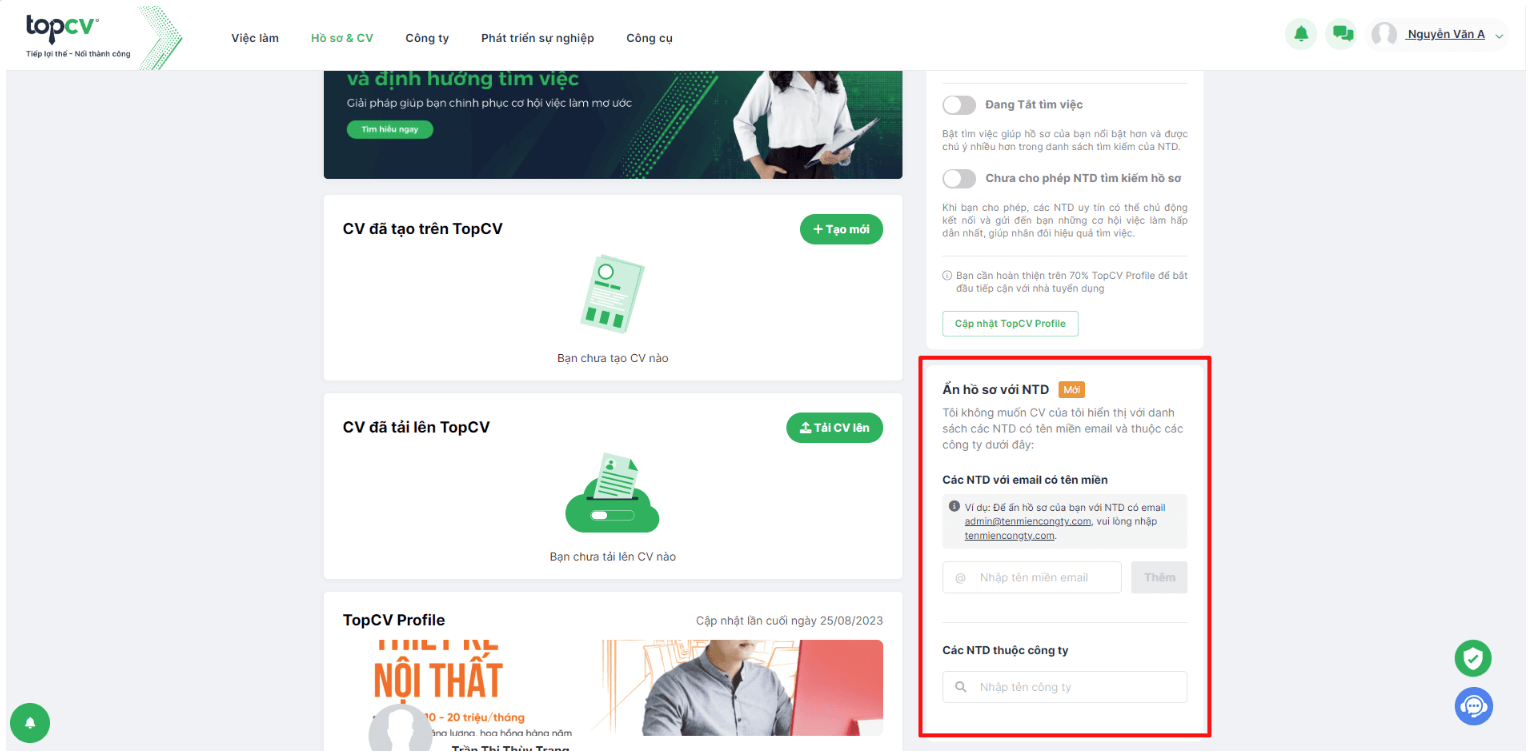
Task: Expand the account dropdown arrow beside Nguyễn Văn A
Action: [x=1498, y=36]
